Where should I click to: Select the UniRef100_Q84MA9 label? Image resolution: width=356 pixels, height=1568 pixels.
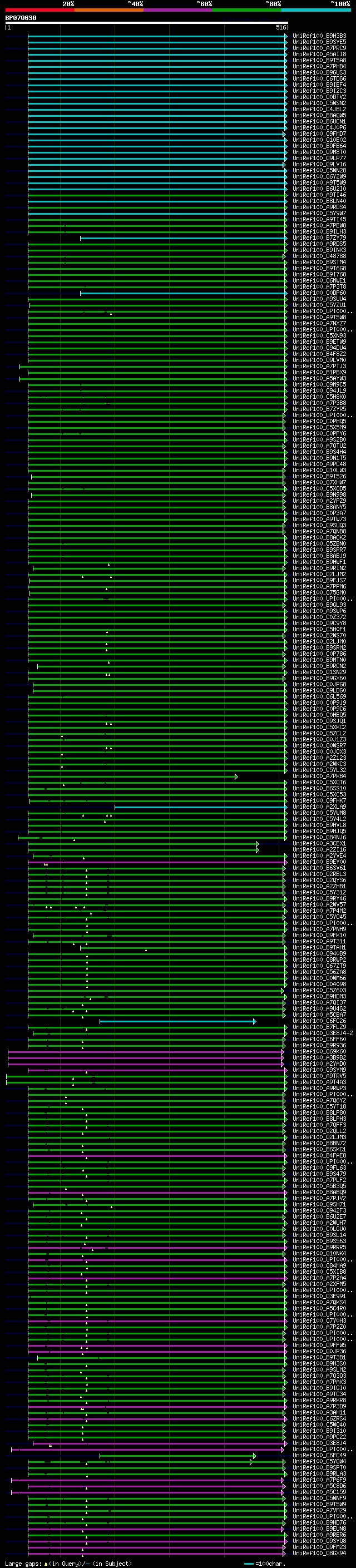319,1266
